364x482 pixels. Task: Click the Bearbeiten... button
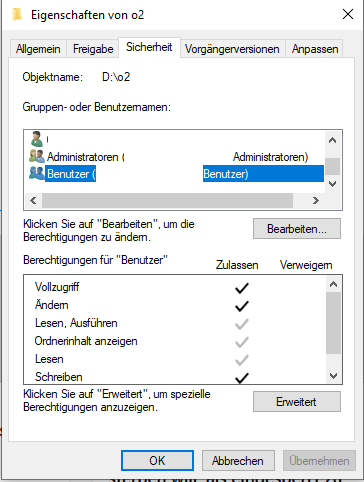(x=297, y=229)
